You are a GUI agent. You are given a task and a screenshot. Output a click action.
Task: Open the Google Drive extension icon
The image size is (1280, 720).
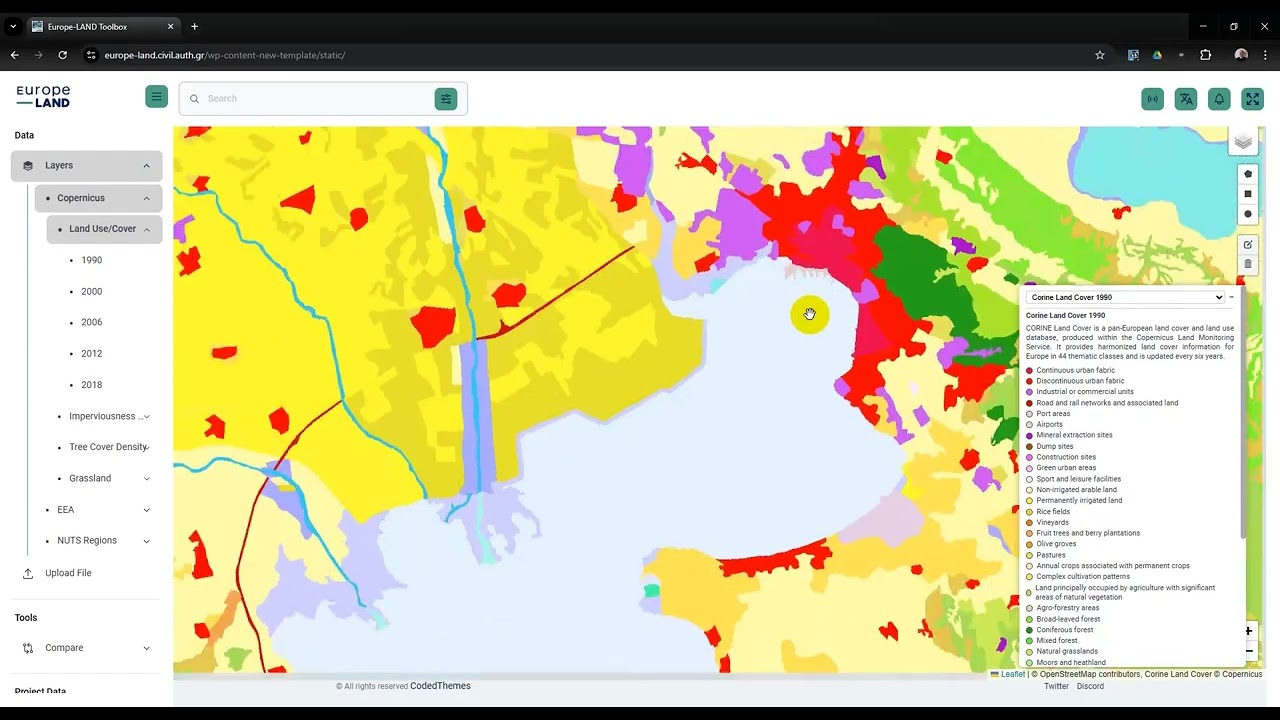(1157, 55)
